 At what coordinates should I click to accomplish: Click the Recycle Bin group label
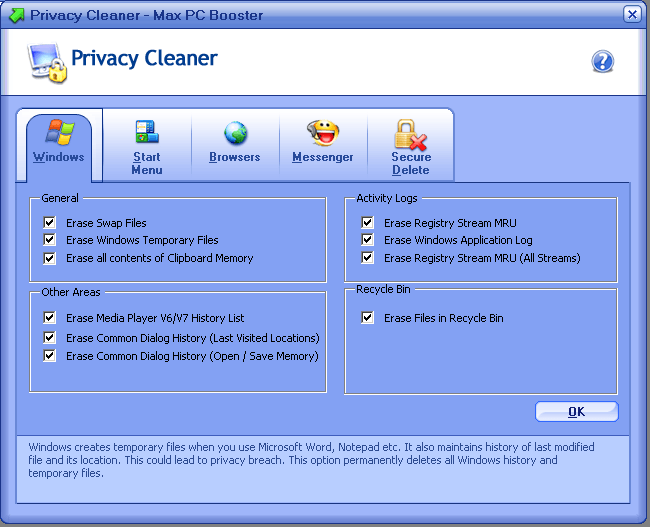(x=383, y=289)
